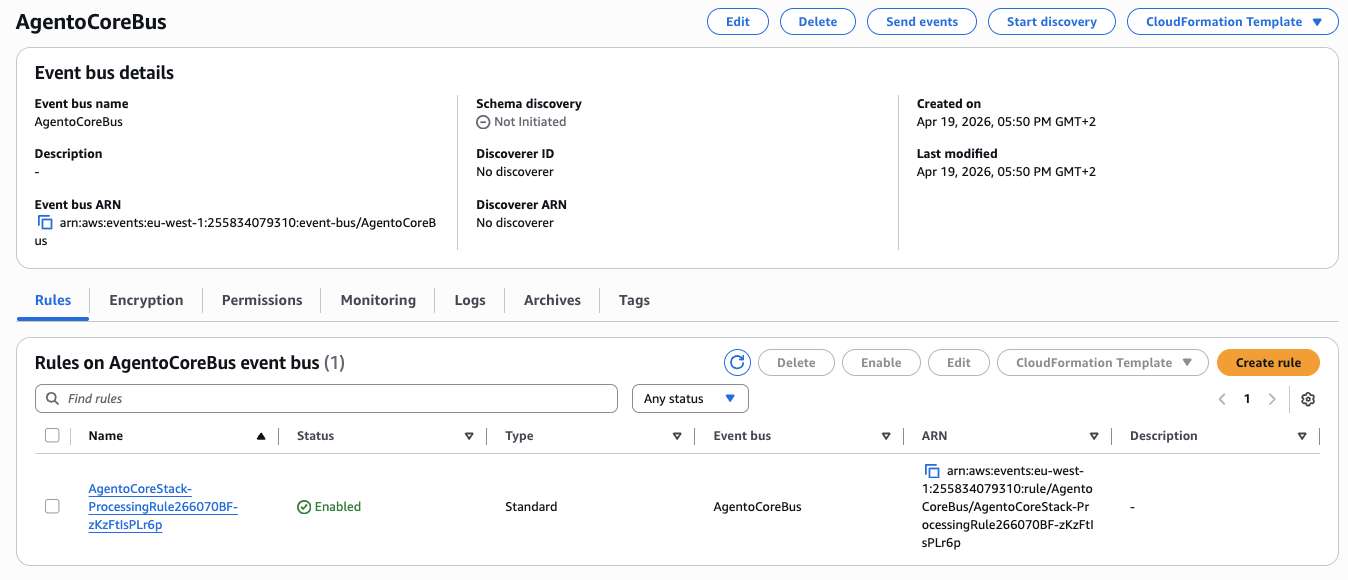Click the Enabled status check icon

point(304,507)
